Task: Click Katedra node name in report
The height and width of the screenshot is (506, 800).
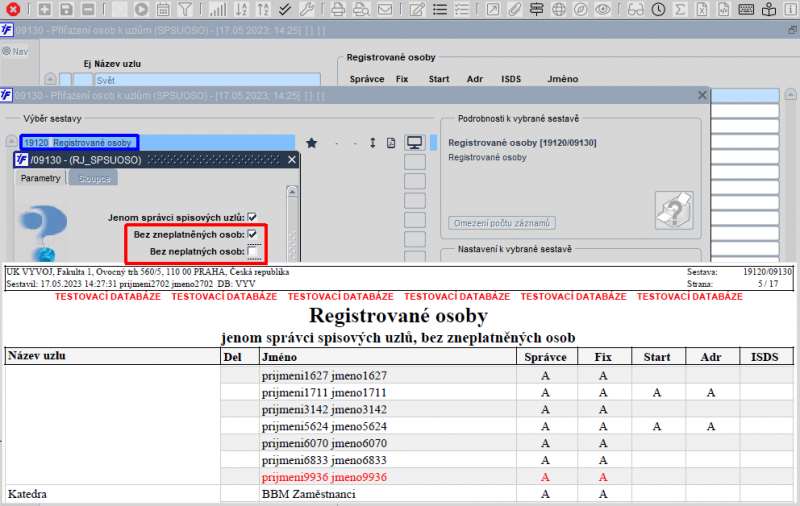Action: tap(27, 494)
